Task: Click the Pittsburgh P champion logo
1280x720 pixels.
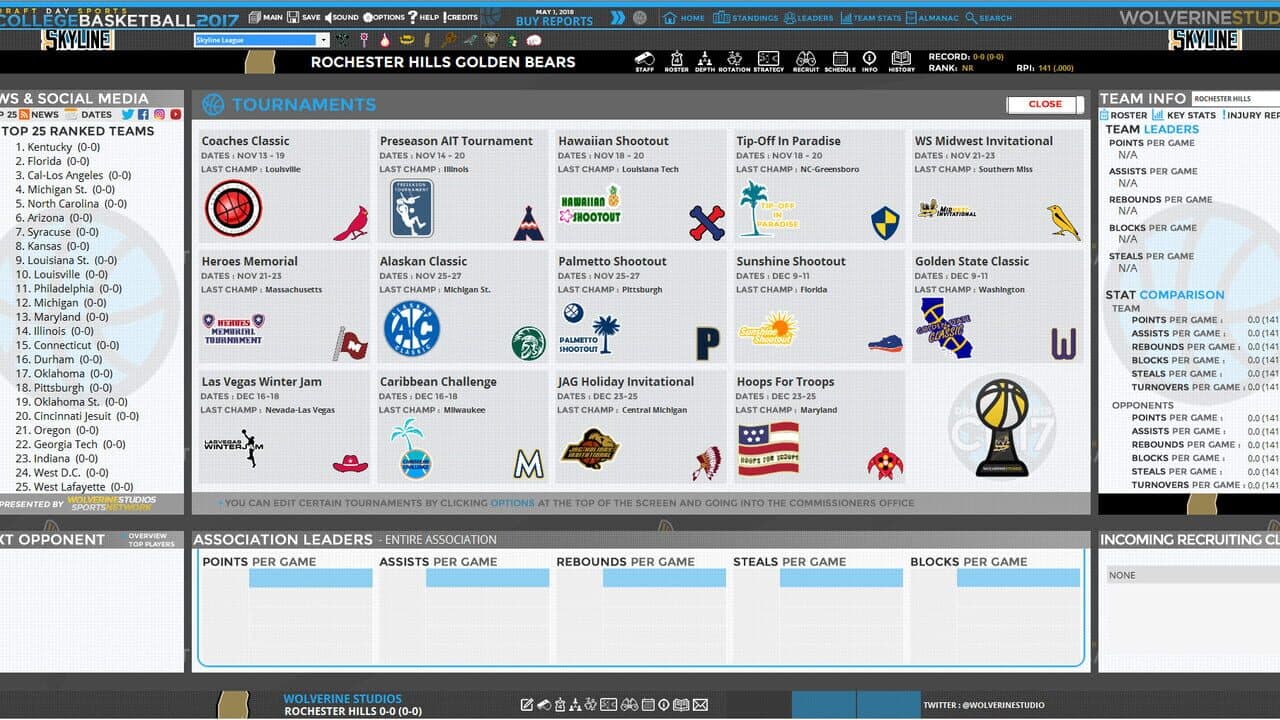Action: coord(708,343)
